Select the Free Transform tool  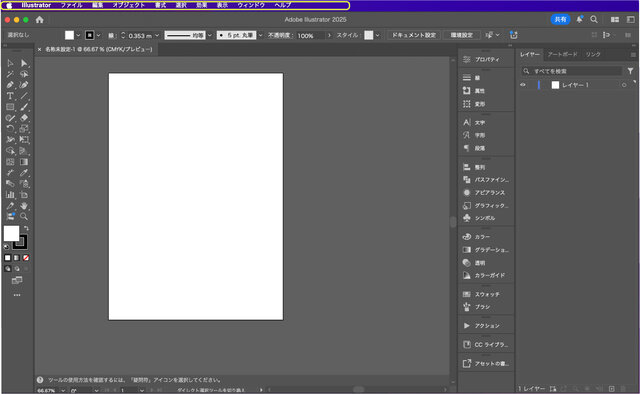(24, 140)
